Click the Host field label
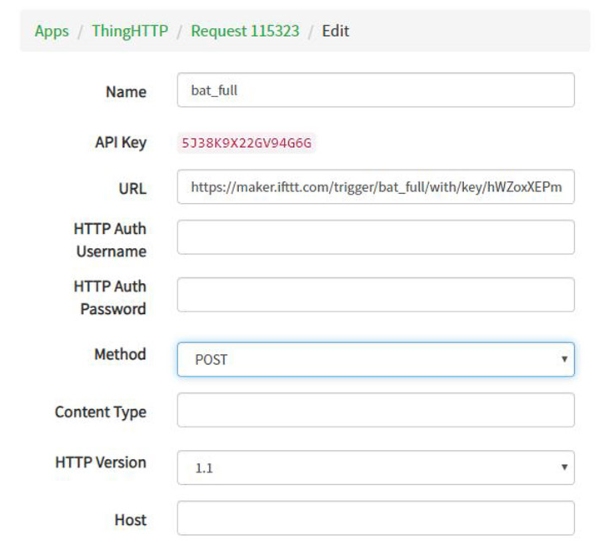The width and height of the screenshot is (605, 542). [129, 519]
